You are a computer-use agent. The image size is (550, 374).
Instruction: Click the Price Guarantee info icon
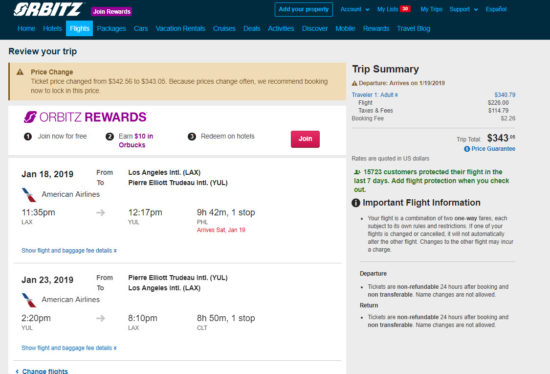click(x=467, y=149)
